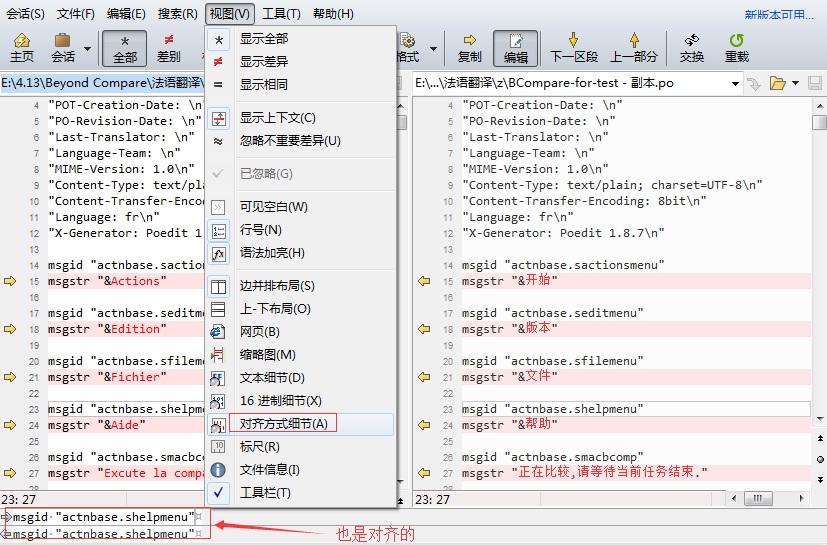
Task: Copy line 15 to the right
Action: click(10, 281)
